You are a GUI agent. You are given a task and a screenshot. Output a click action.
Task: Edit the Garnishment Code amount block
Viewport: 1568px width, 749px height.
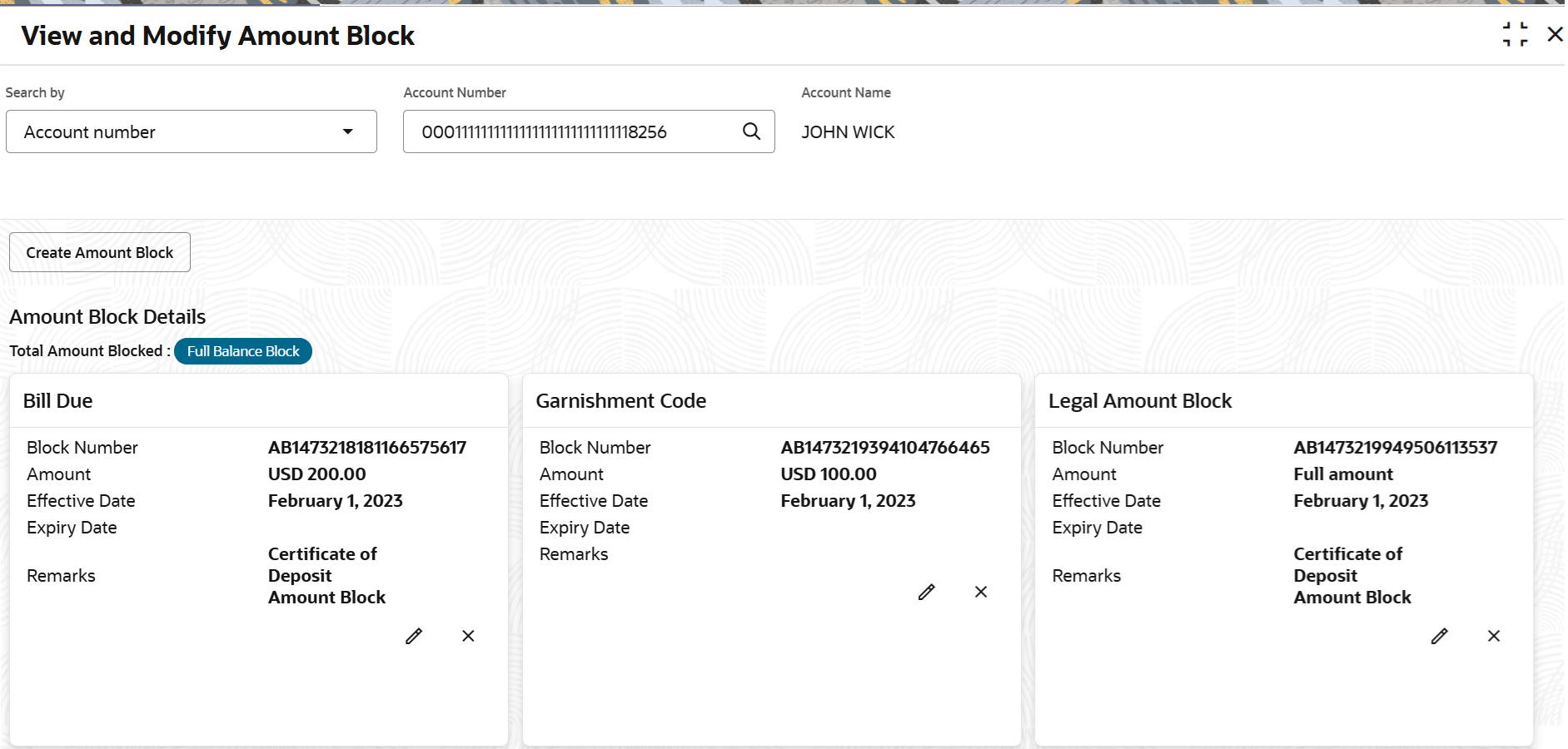coord(926,592)
